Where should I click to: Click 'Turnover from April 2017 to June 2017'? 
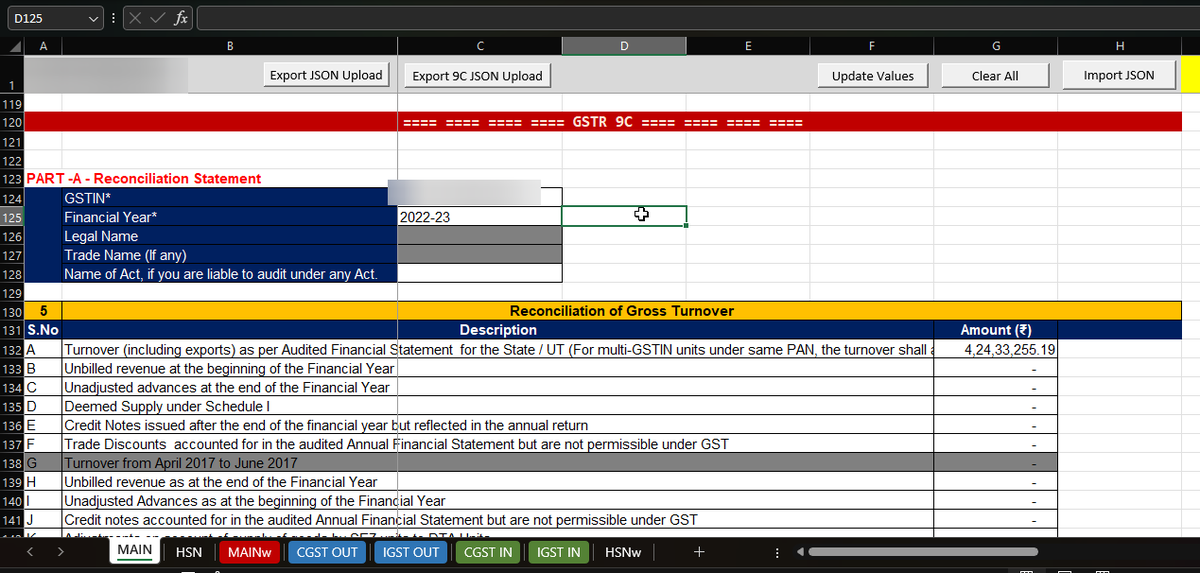click(x=181, y=463)
